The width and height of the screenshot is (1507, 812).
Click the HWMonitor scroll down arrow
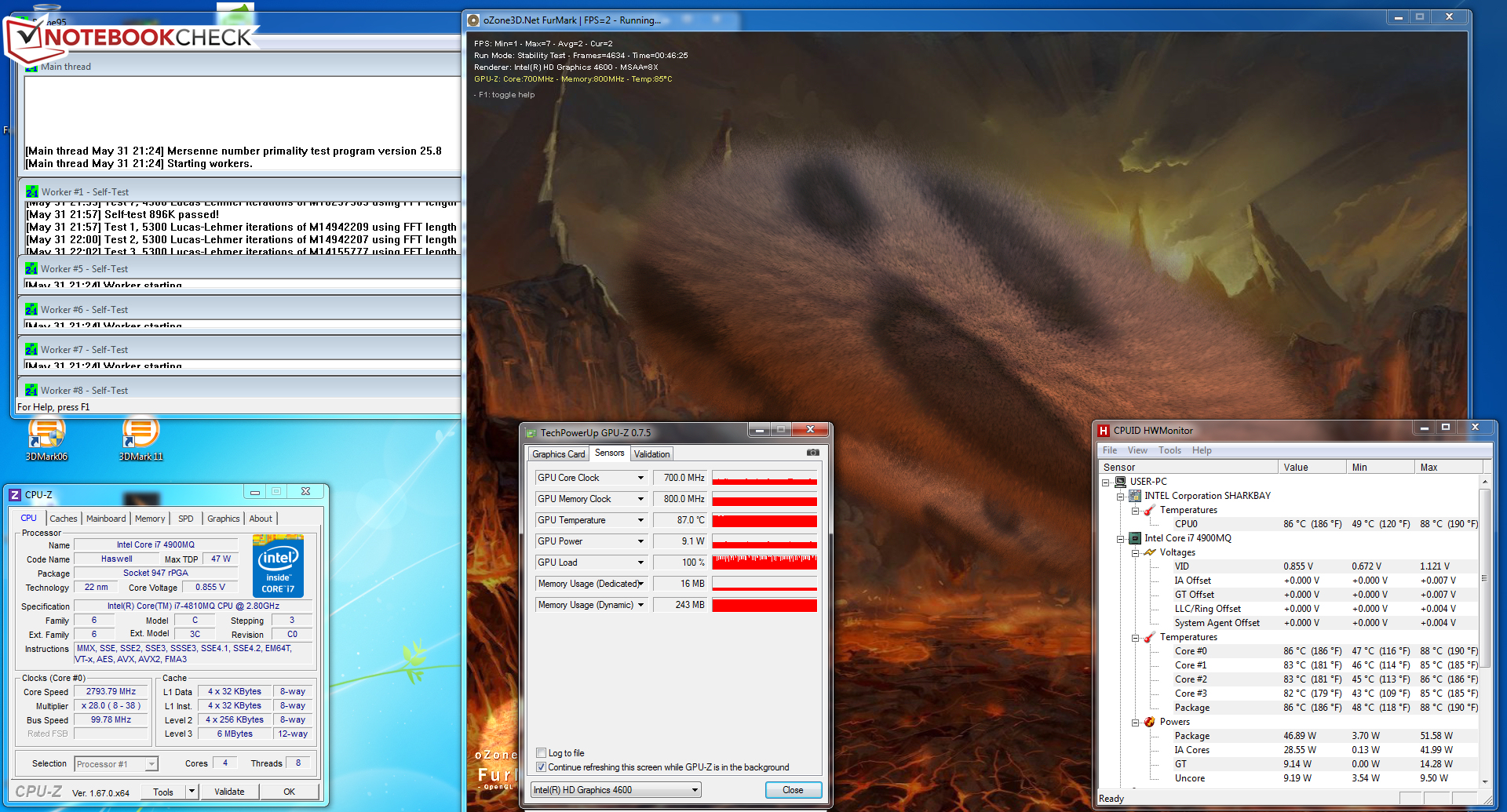pos(1484,781)
